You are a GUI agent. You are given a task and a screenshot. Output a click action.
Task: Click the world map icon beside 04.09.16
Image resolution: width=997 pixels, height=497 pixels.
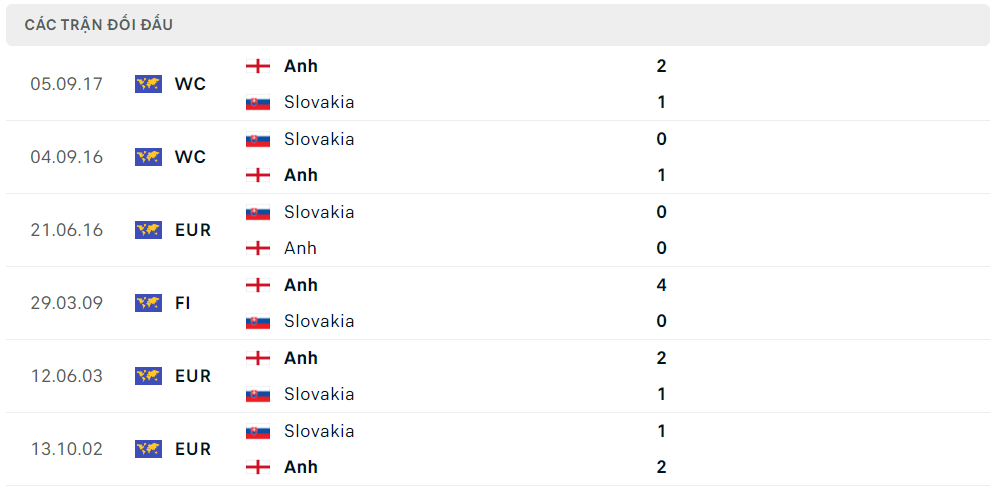coord(148,157)
